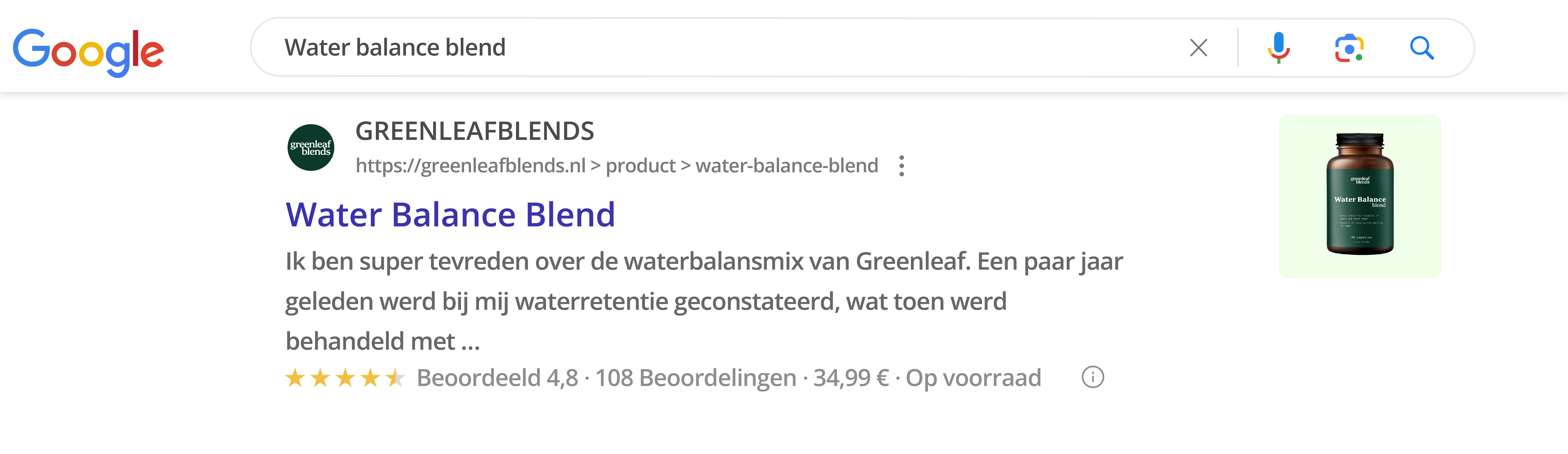Click the star rating icons
Viewport: 1568px width, 454px height.
tap(345, 378)
